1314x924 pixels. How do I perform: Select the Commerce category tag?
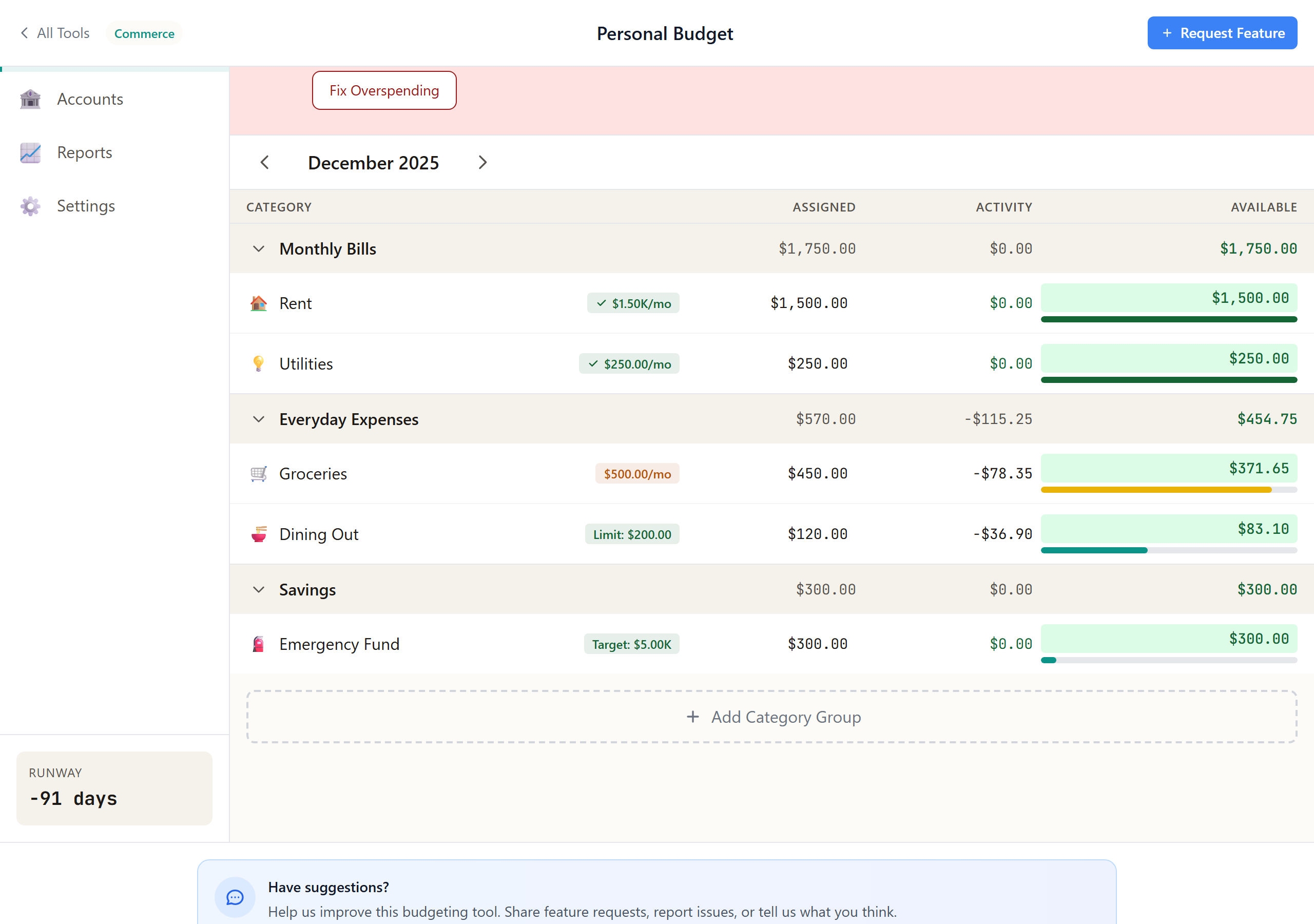(144, 33)
